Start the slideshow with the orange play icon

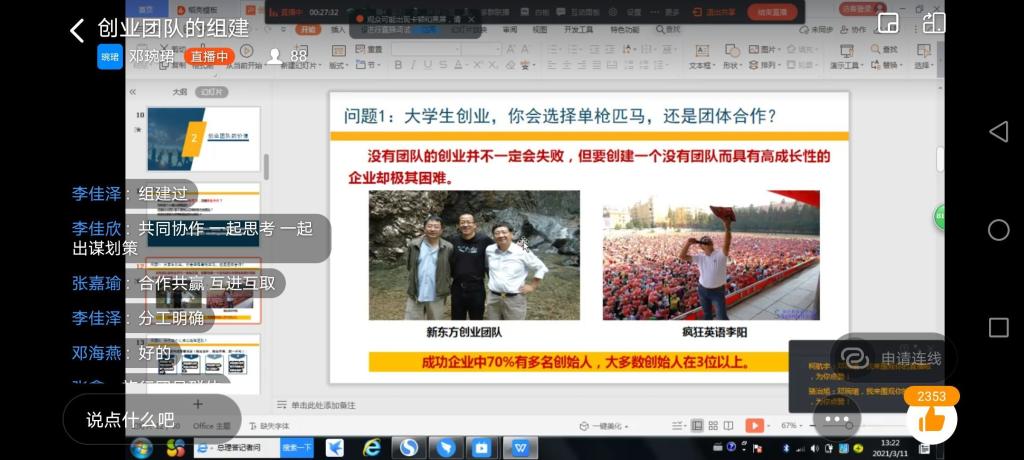click(754, 425)
